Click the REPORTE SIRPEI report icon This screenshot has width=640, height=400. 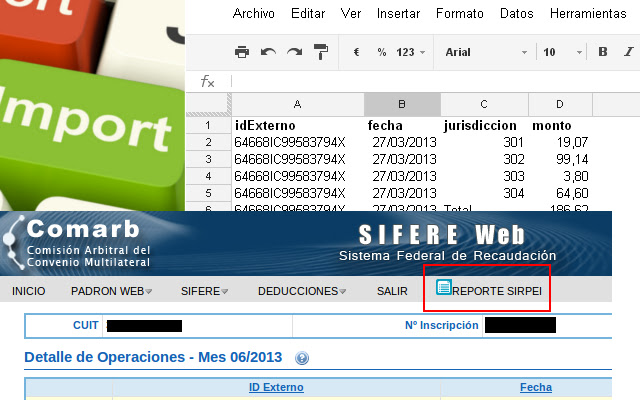444,287
